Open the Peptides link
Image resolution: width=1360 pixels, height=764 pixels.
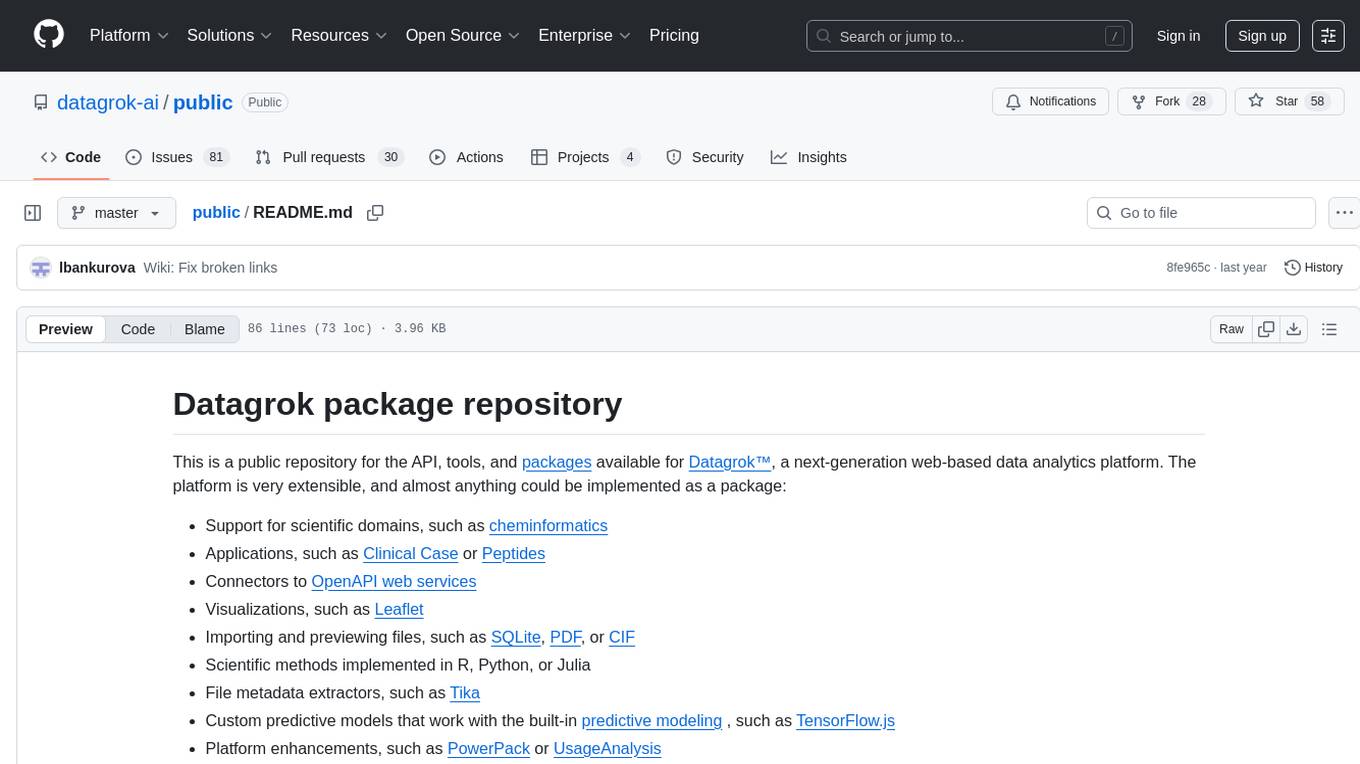coord(513,553)
